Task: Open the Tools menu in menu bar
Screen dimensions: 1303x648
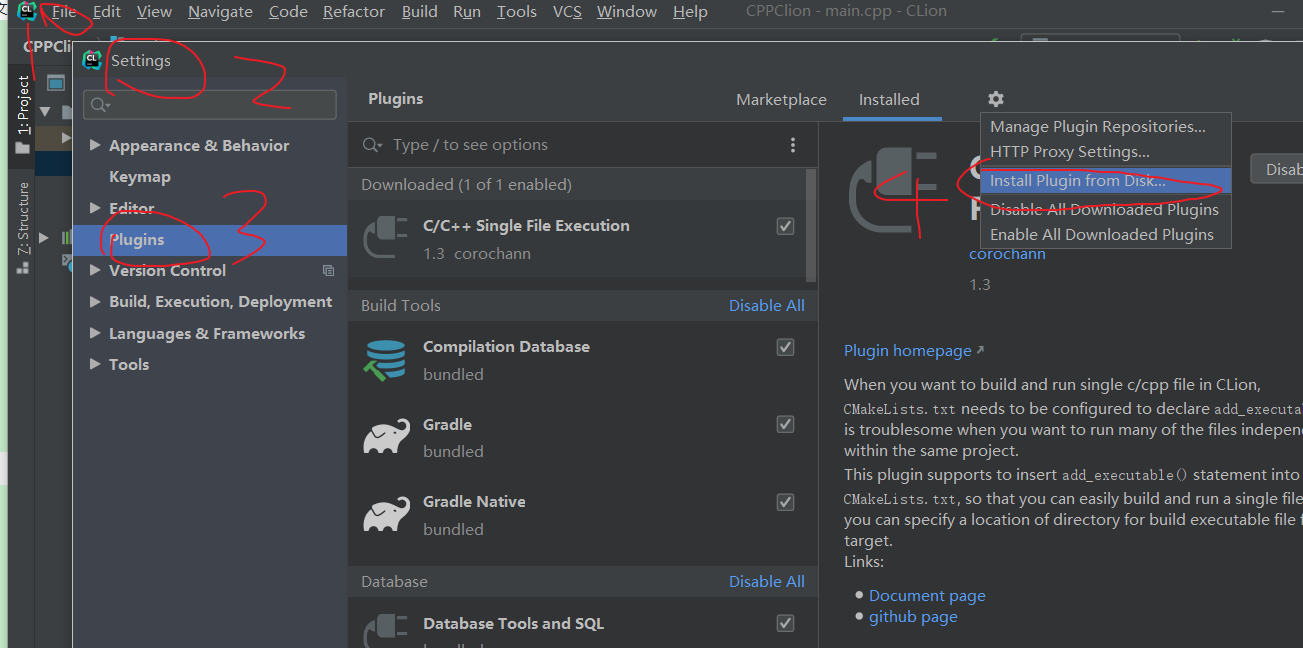Action: point(517,12)
